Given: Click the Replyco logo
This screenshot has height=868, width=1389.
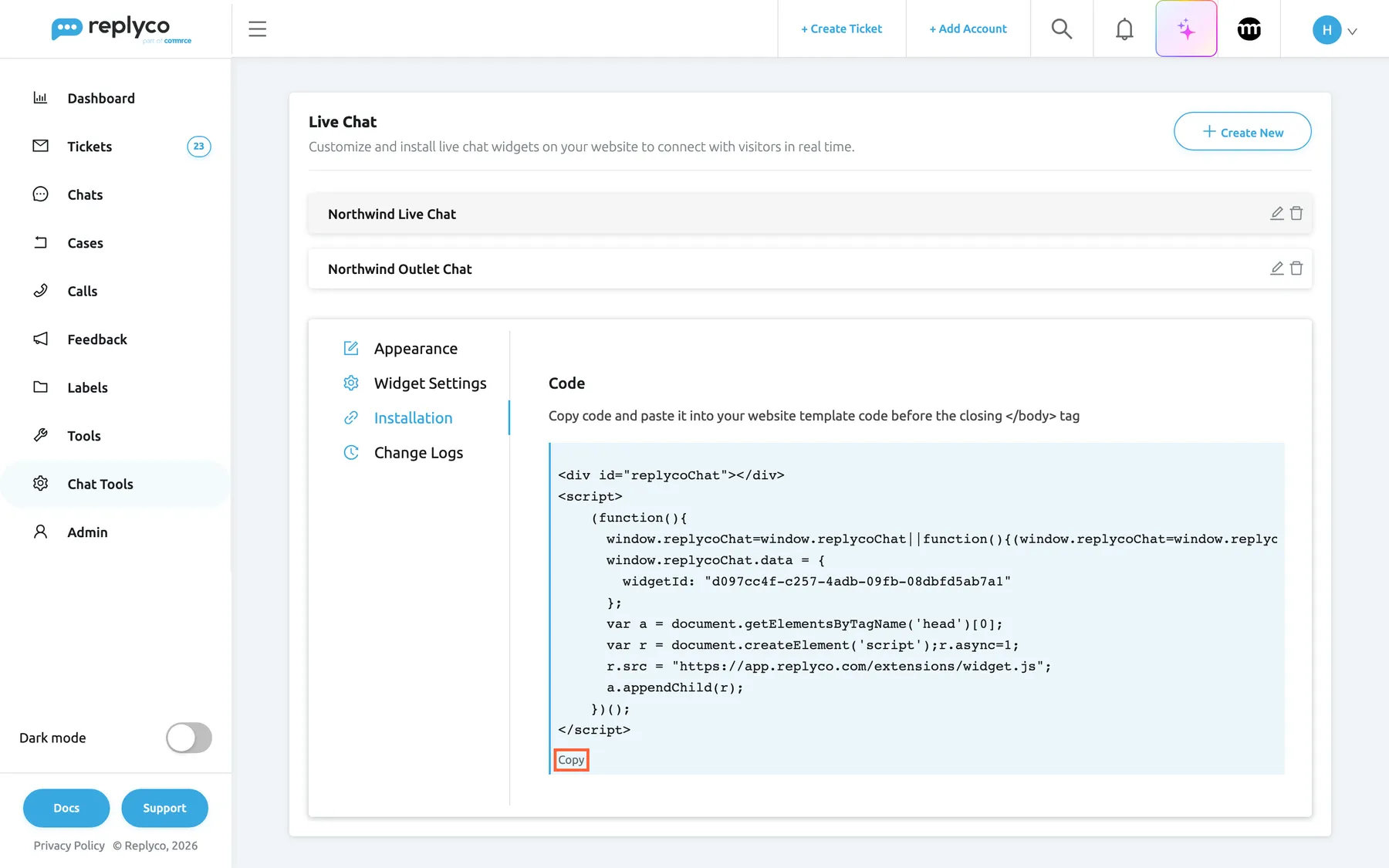Looking at the screenshot, I should point(120,29).
